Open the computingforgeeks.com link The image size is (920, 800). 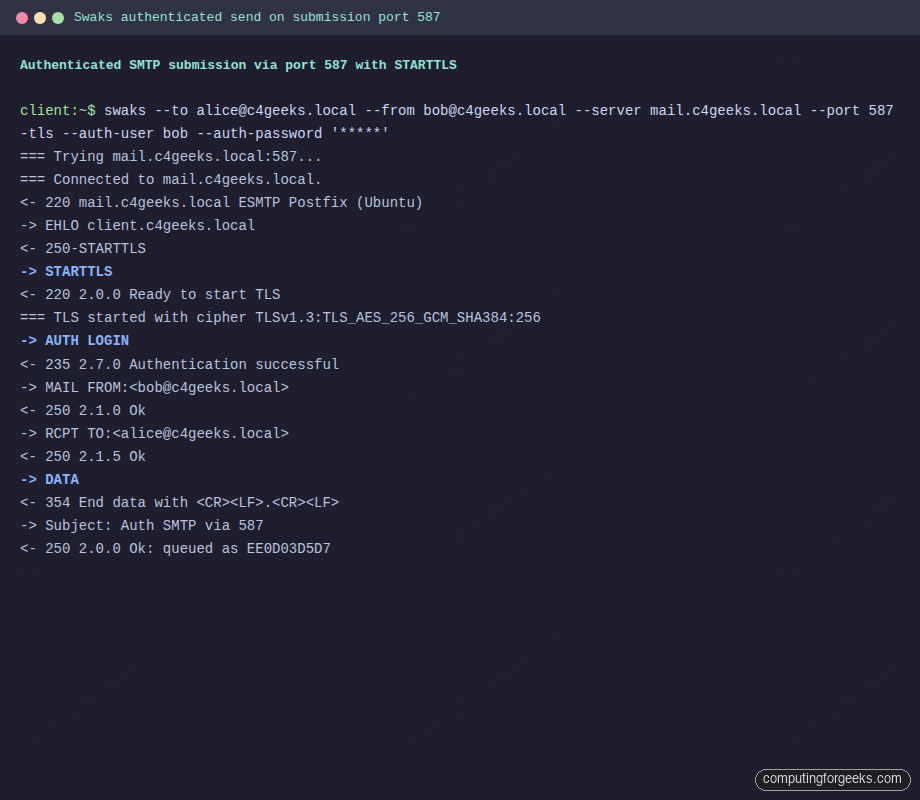pos(832,779)
